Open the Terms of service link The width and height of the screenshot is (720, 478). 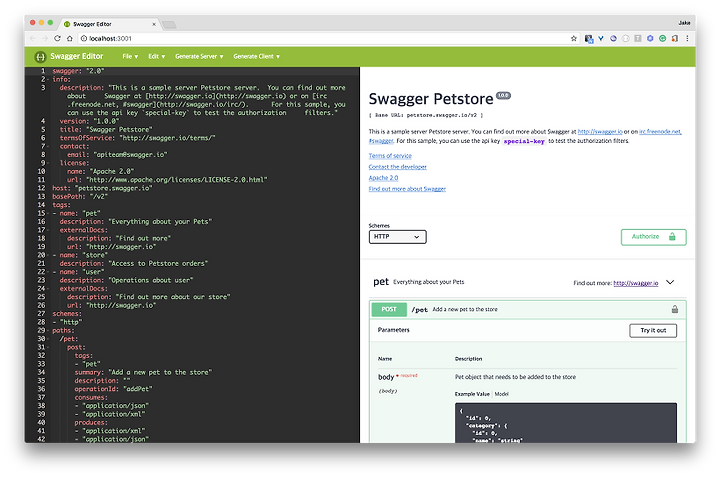click(390, 156)
